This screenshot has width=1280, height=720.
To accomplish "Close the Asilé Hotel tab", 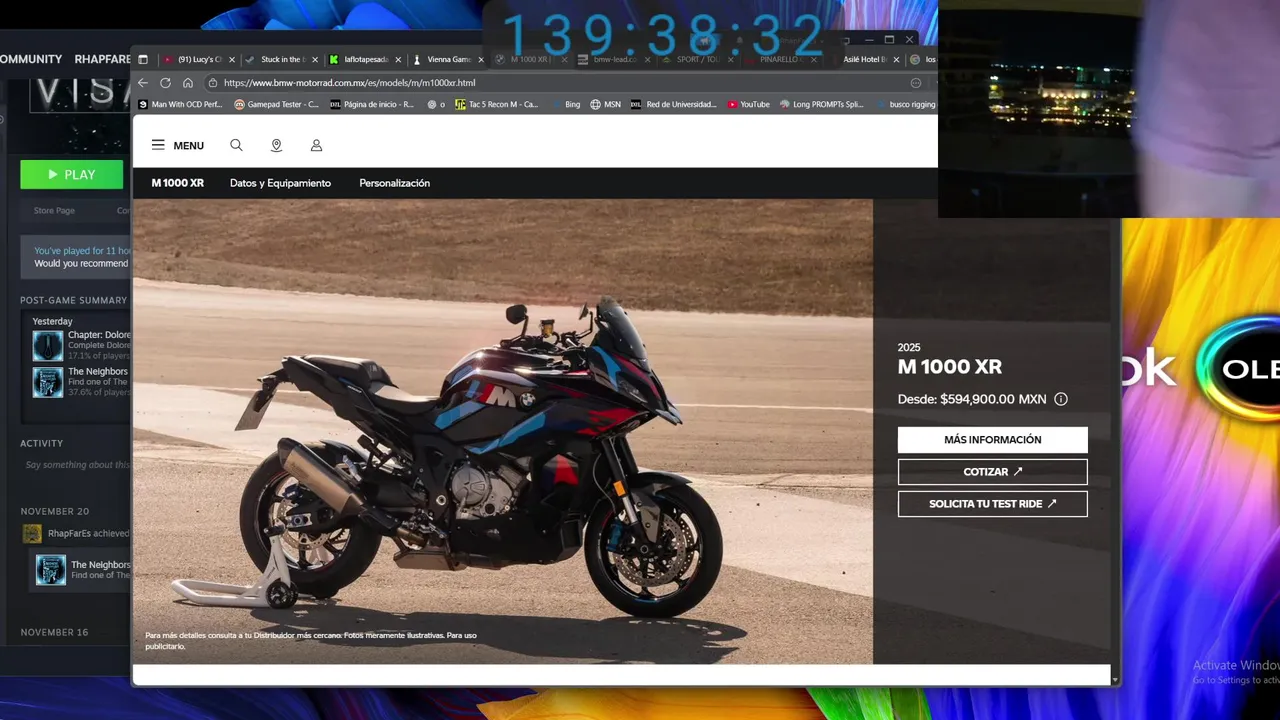I will coord(896,60).
